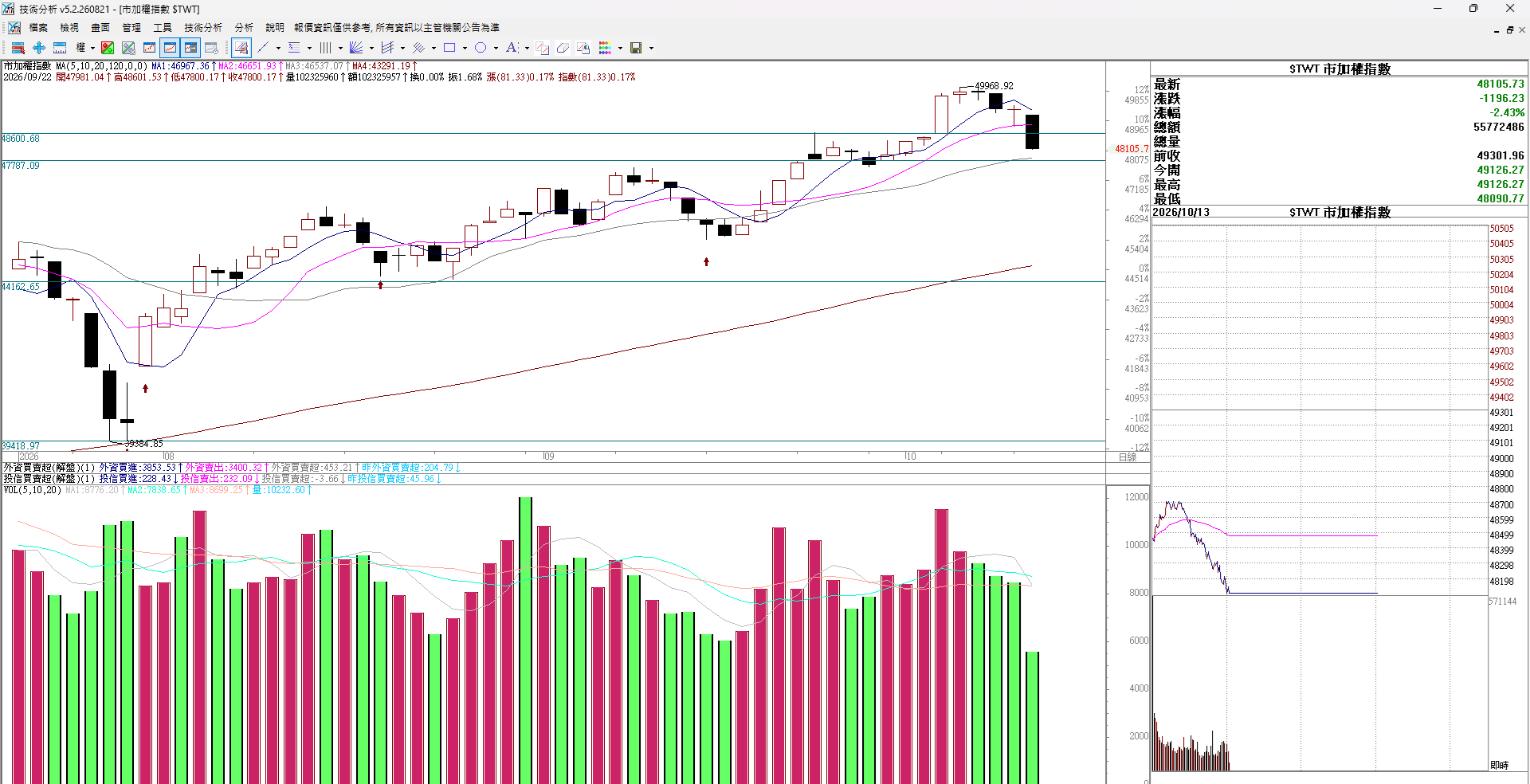The image size is (1530, 784).
Task: Click the 日線 period label
Action: [1128, 457]
